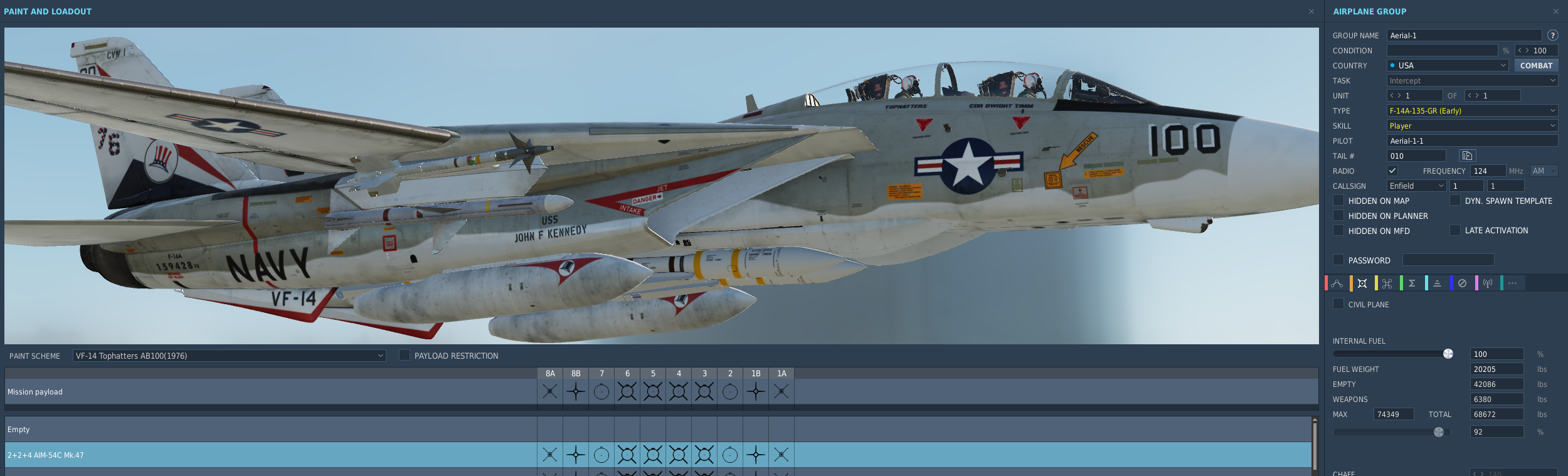
Task: Tick the Hidden on MFD checkbox
Action: [1338, 231]
